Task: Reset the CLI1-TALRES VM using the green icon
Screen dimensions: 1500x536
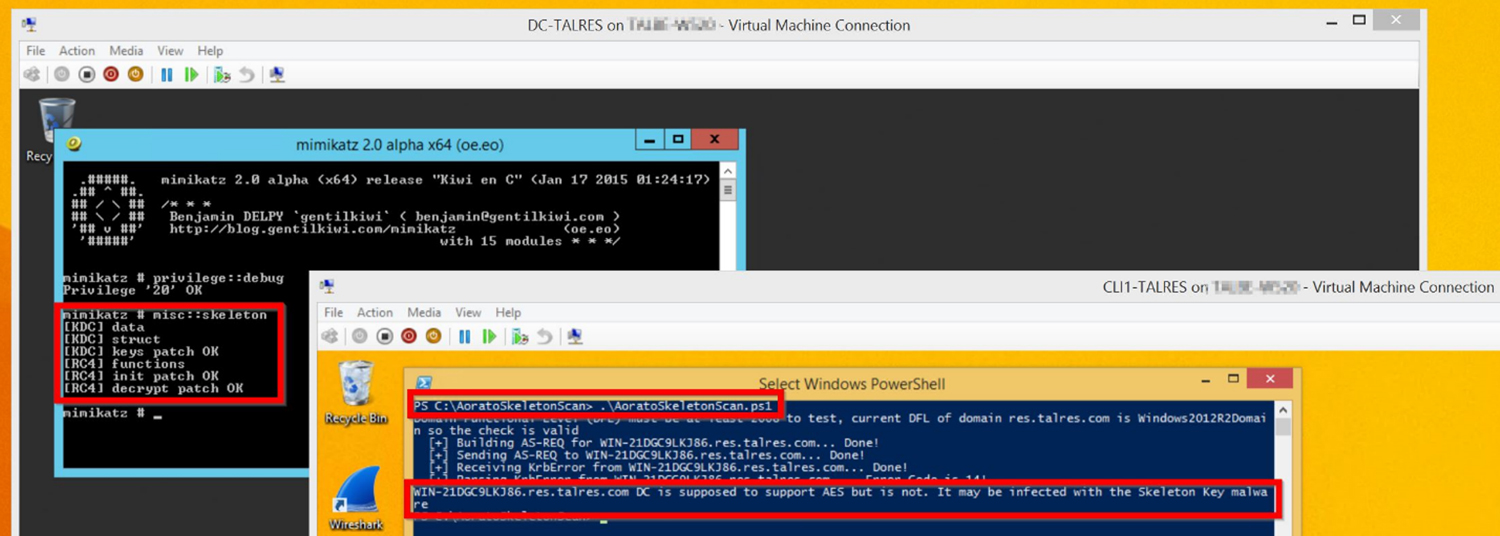Action: [489, 336]
